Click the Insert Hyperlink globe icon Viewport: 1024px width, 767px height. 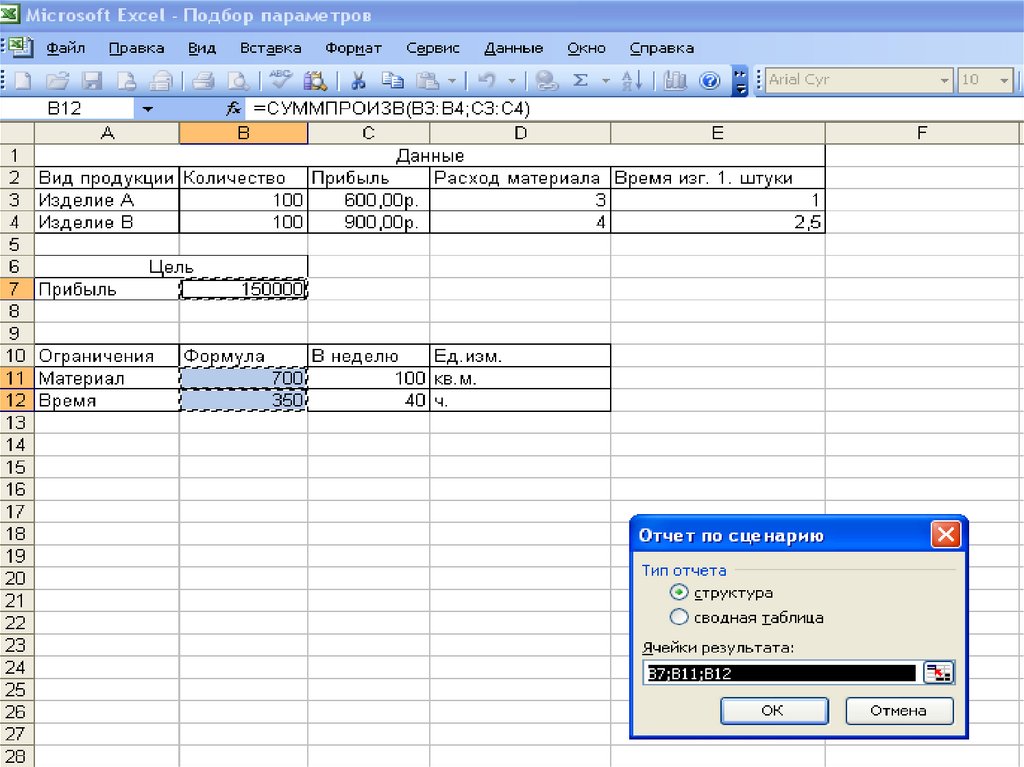[x=546, y=81]
